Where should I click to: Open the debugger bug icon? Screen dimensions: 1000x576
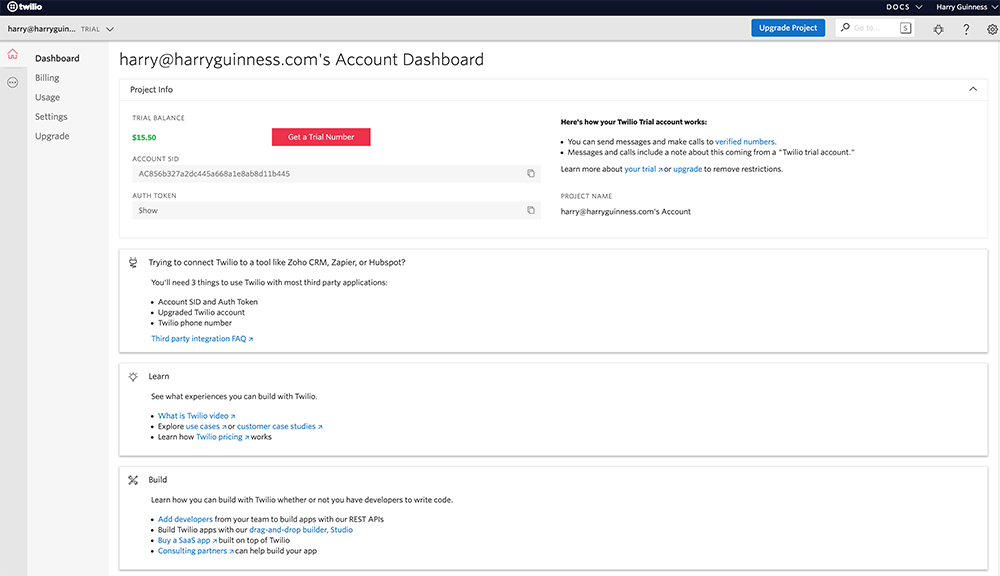tap(938, 29)
